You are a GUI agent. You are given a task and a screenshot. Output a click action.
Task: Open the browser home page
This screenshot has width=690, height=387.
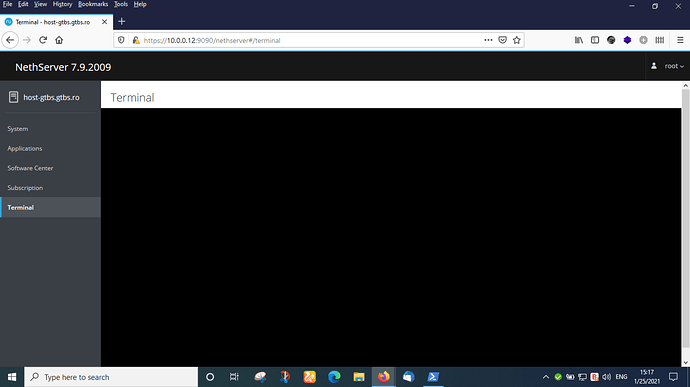click(x=59, y=40)
